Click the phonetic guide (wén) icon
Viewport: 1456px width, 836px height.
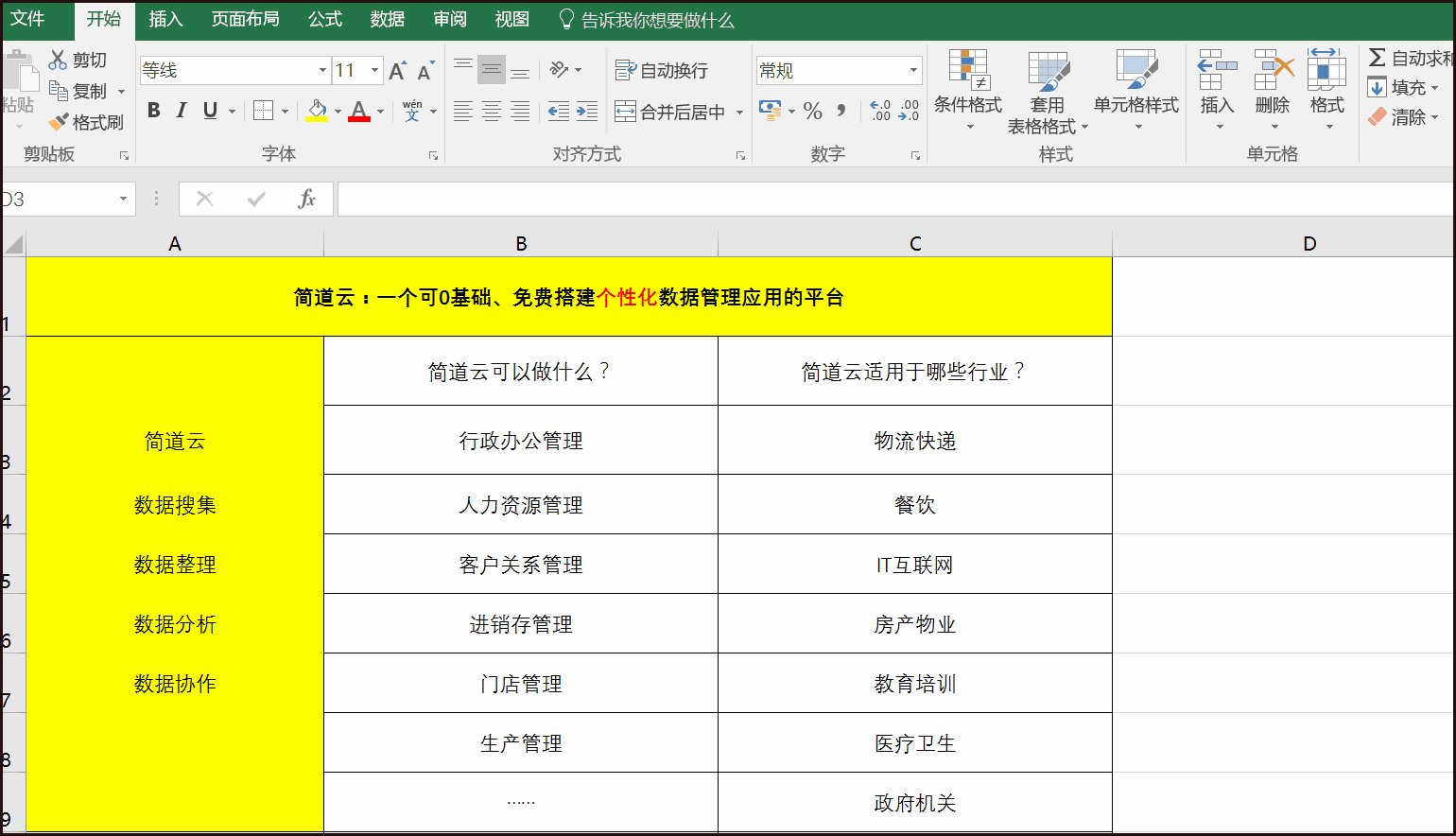(x=412, y=111)
